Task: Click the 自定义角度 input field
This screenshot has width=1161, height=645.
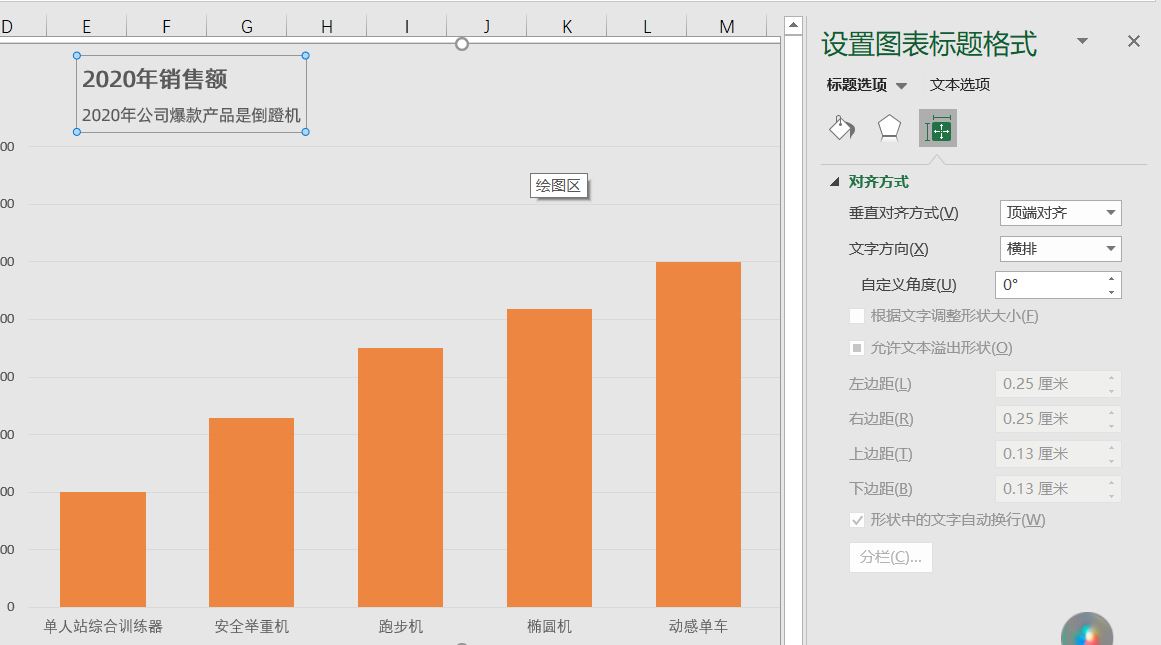Action: pyautogui.click(x=1048, y=285)
